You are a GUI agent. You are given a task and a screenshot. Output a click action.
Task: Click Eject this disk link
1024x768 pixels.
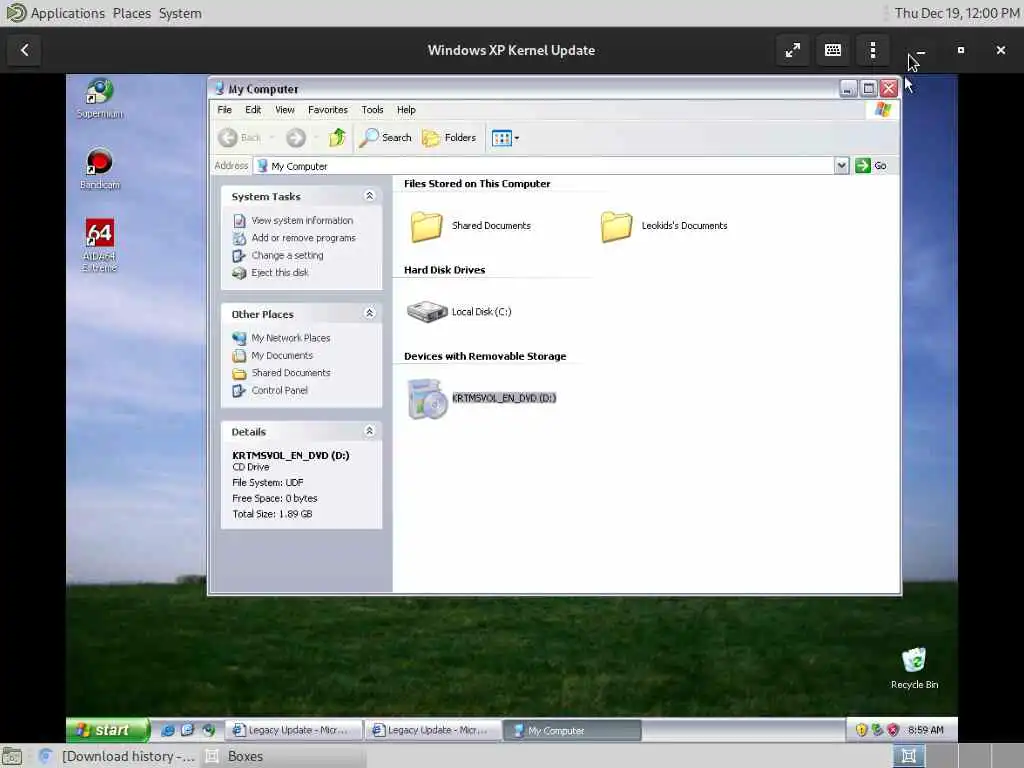280,272
